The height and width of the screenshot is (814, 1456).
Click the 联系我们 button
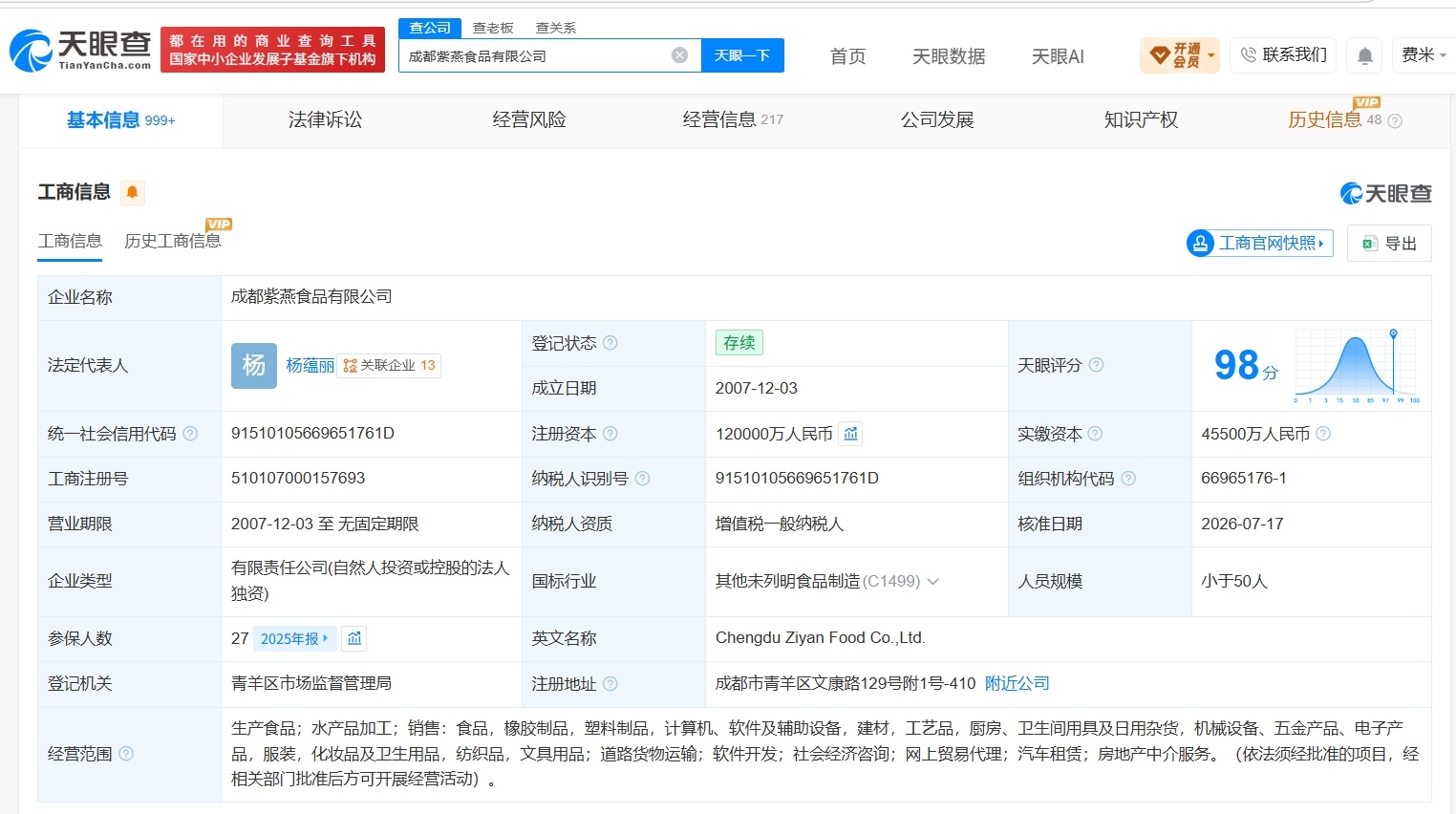[x=1284, y=55]
